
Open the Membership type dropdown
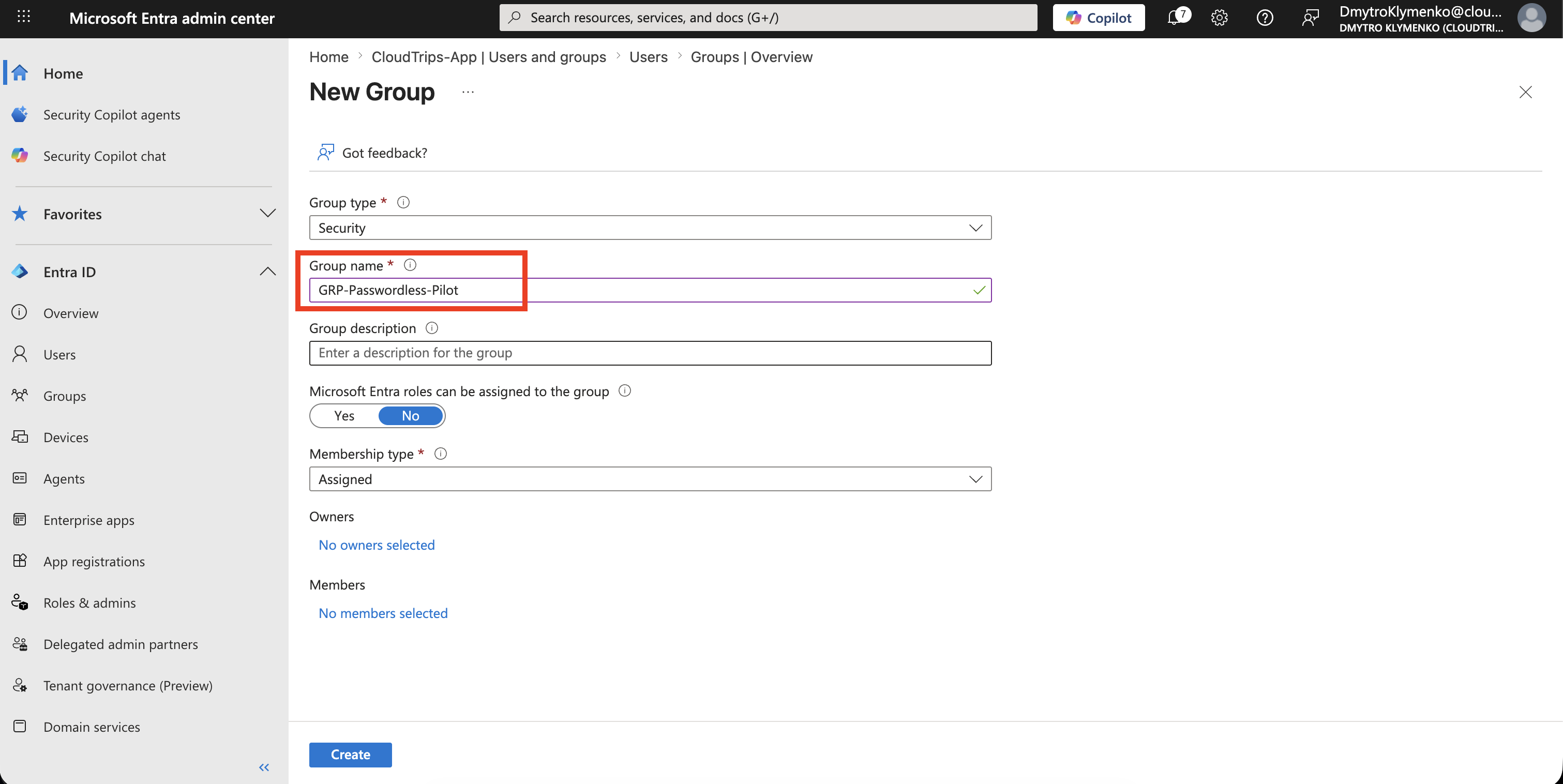[x=650, y=479]
